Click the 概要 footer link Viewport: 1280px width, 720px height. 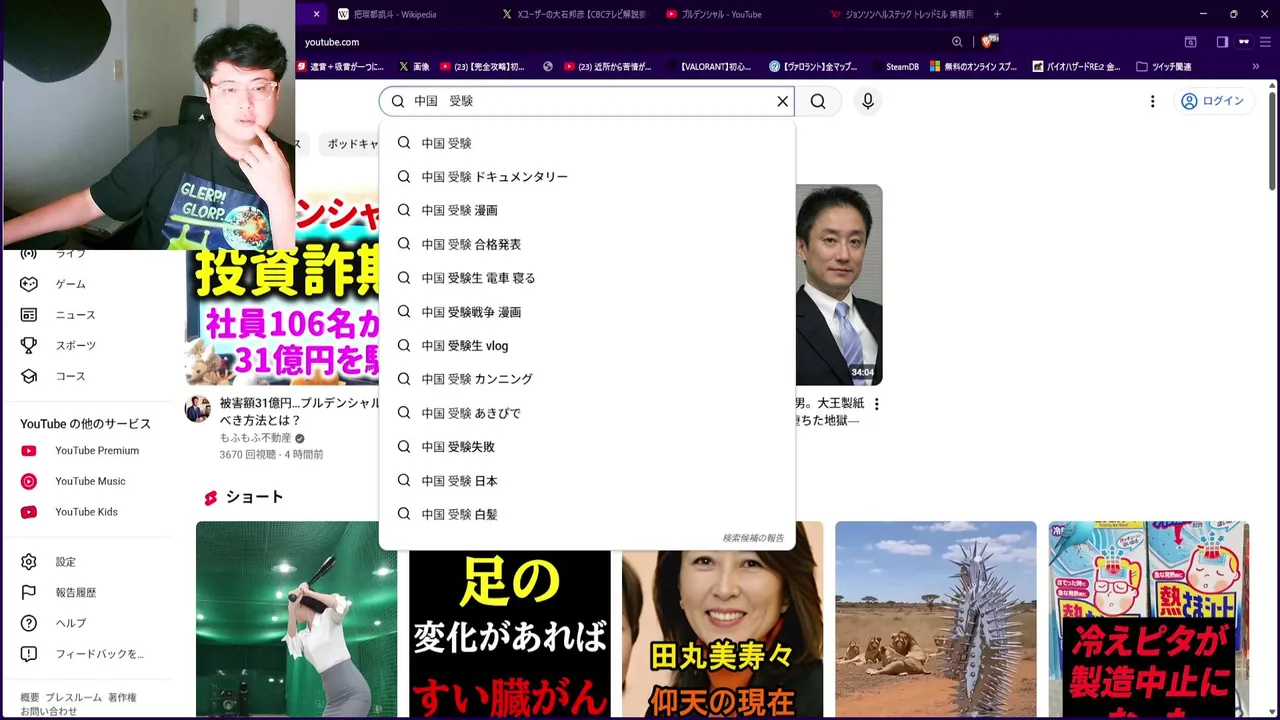(x=30, y=697)
